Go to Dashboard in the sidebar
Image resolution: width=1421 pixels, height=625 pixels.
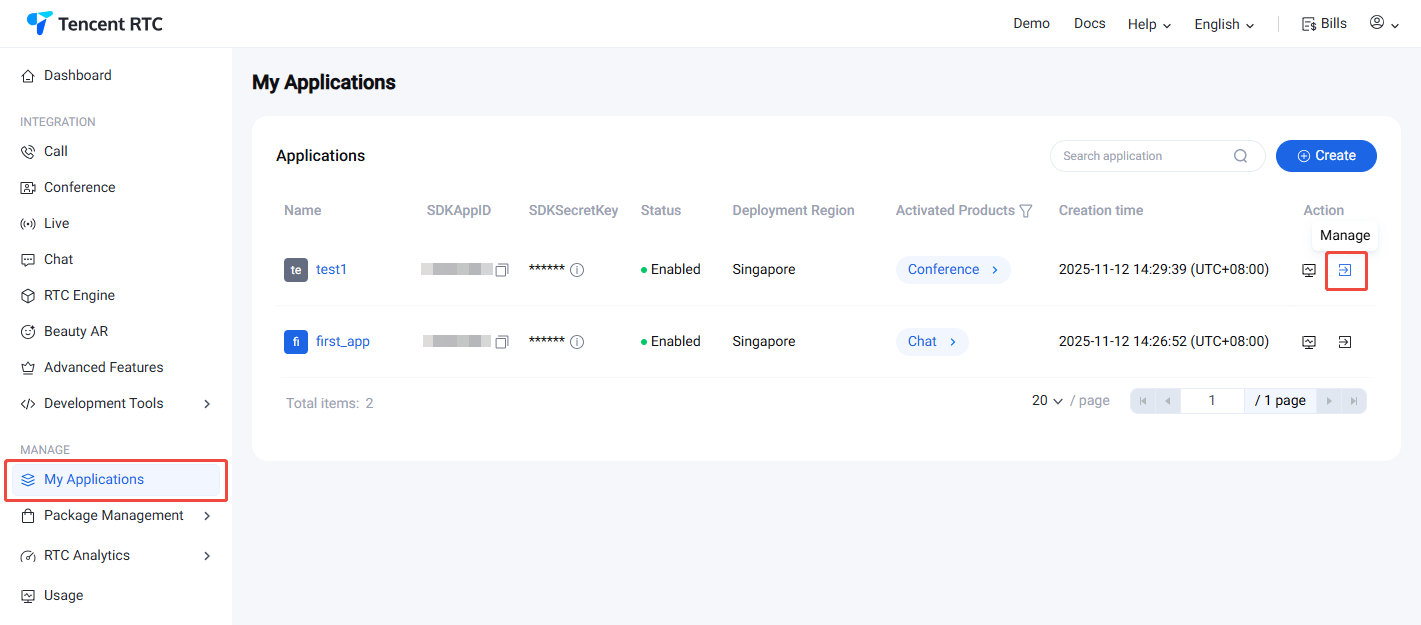(x=77, y=76)
